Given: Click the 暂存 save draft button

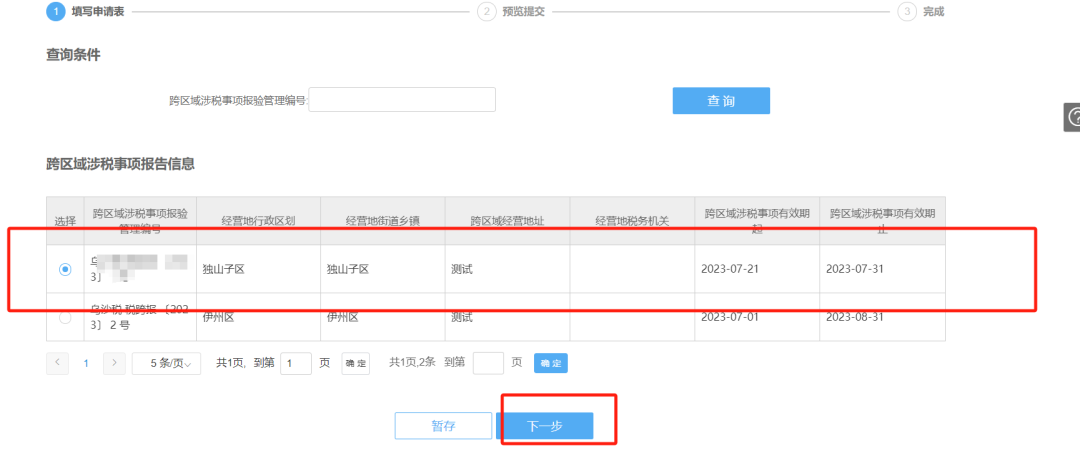Looking at the screenshot, I should click(x=443, y=426).
